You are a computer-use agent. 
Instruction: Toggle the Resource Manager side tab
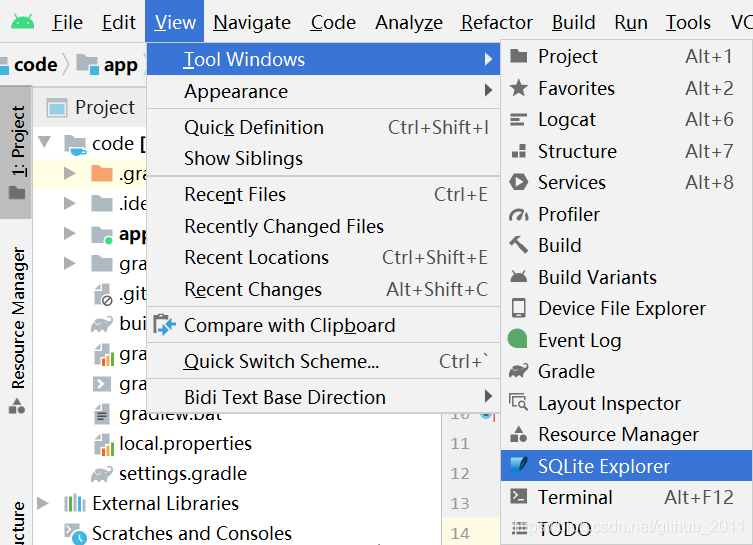point(17,330)
